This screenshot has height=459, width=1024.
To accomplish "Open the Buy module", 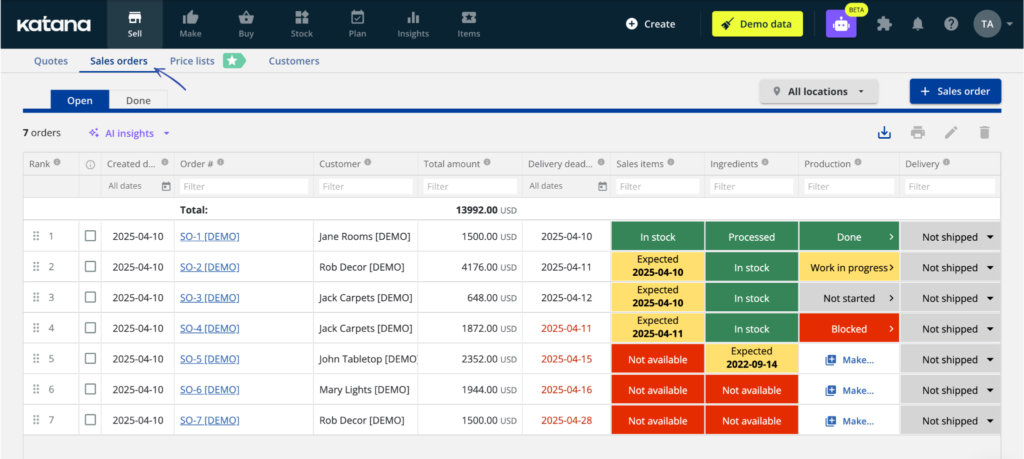I will pyautogui.click(x=246, y=24).
